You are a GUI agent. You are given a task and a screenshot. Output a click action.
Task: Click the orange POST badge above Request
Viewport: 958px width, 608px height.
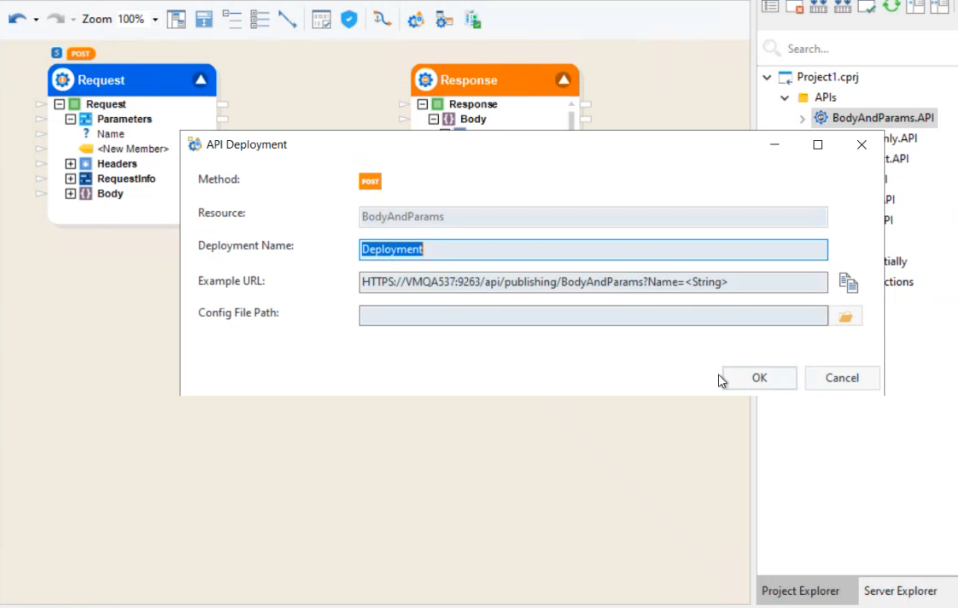(x=81, y=54)
